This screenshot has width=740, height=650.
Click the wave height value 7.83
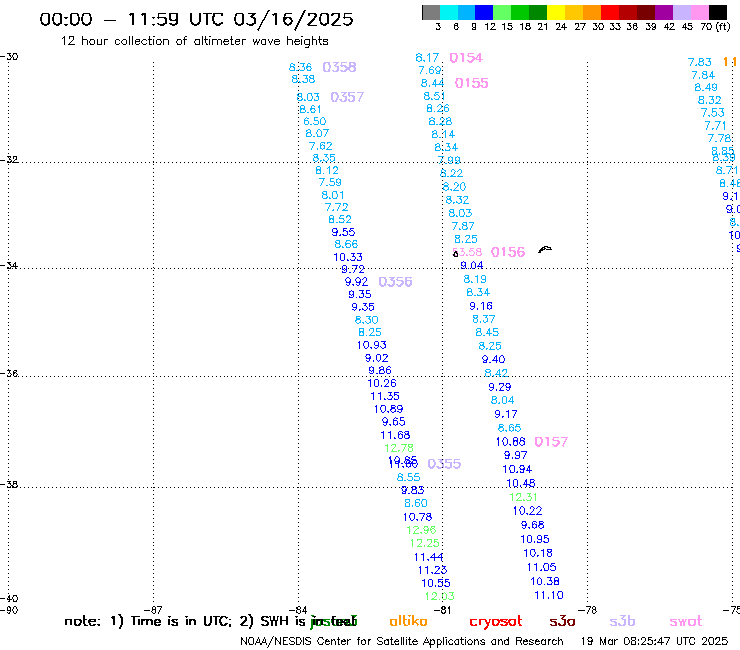pos(699,62)
